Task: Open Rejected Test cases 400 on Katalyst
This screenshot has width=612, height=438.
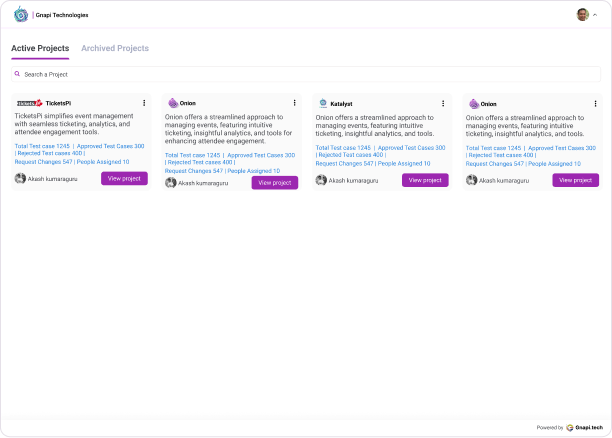Action: (351, 155)
